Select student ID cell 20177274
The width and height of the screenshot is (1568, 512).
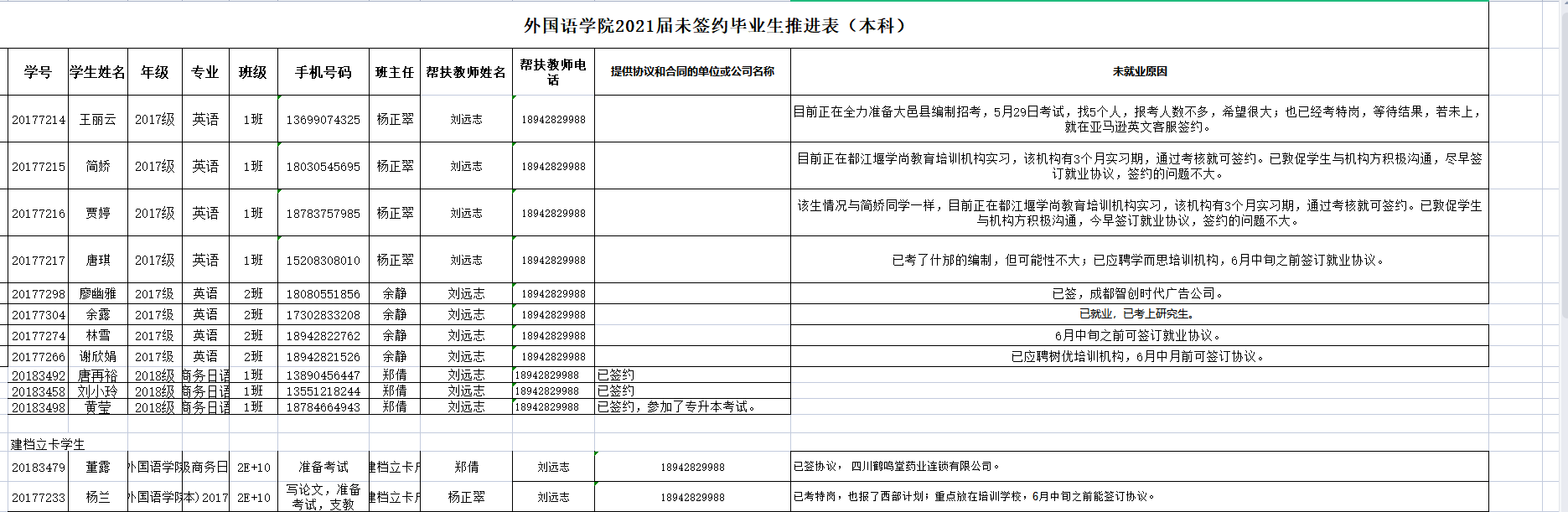point(39,335)
